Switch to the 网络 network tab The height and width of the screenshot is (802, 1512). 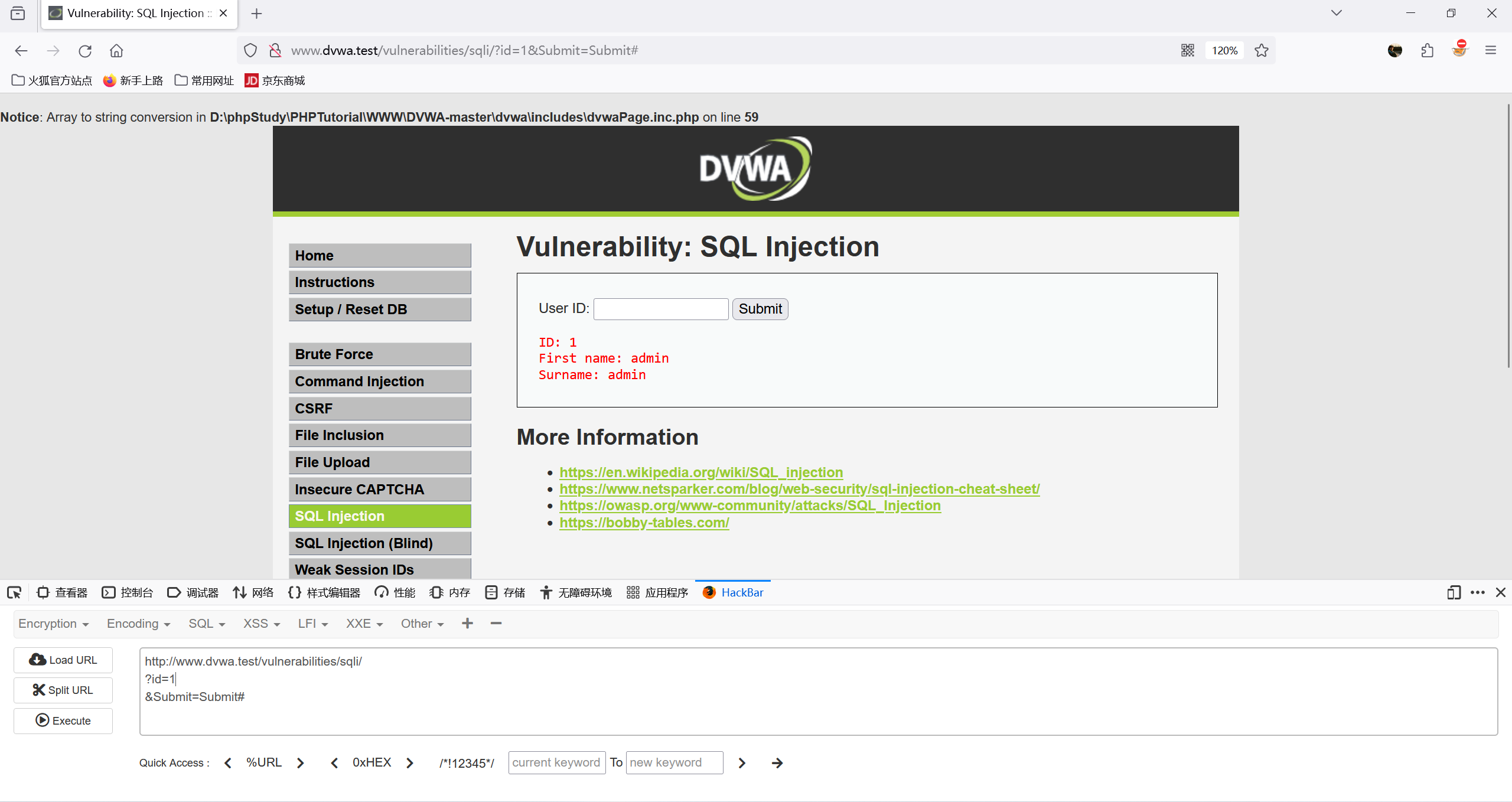click(x=253, y=592)
